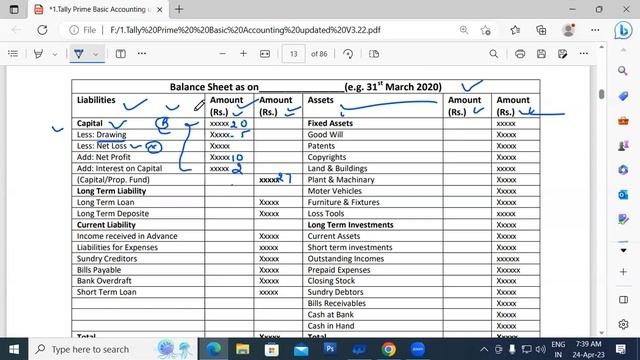Click the Type here to search box
Screen dimensions: 640x360
[113, 349]
